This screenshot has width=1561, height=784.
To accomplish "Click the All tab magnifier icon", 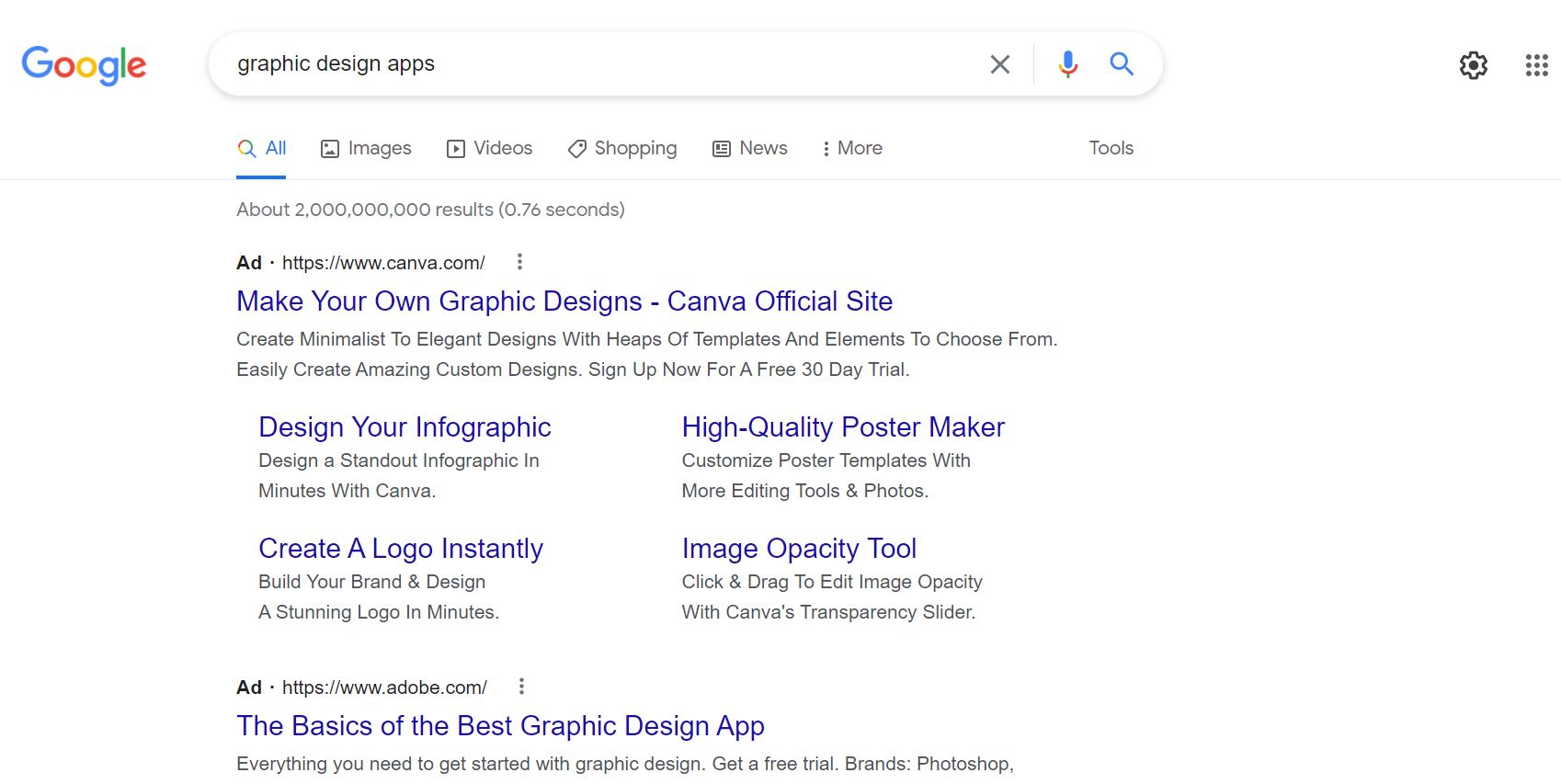I will tap(246, 148).
